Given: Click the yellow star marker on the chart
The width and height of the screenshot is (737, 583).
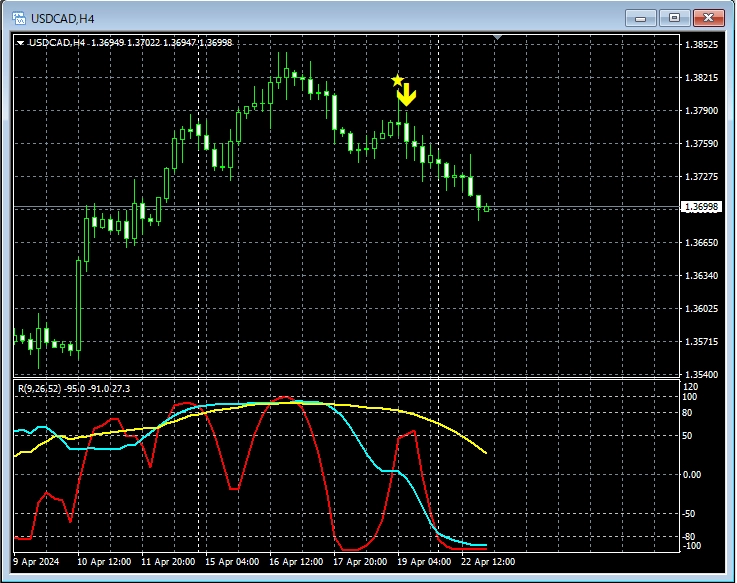Looking at the screenshot, I should (x=397, y=80).
